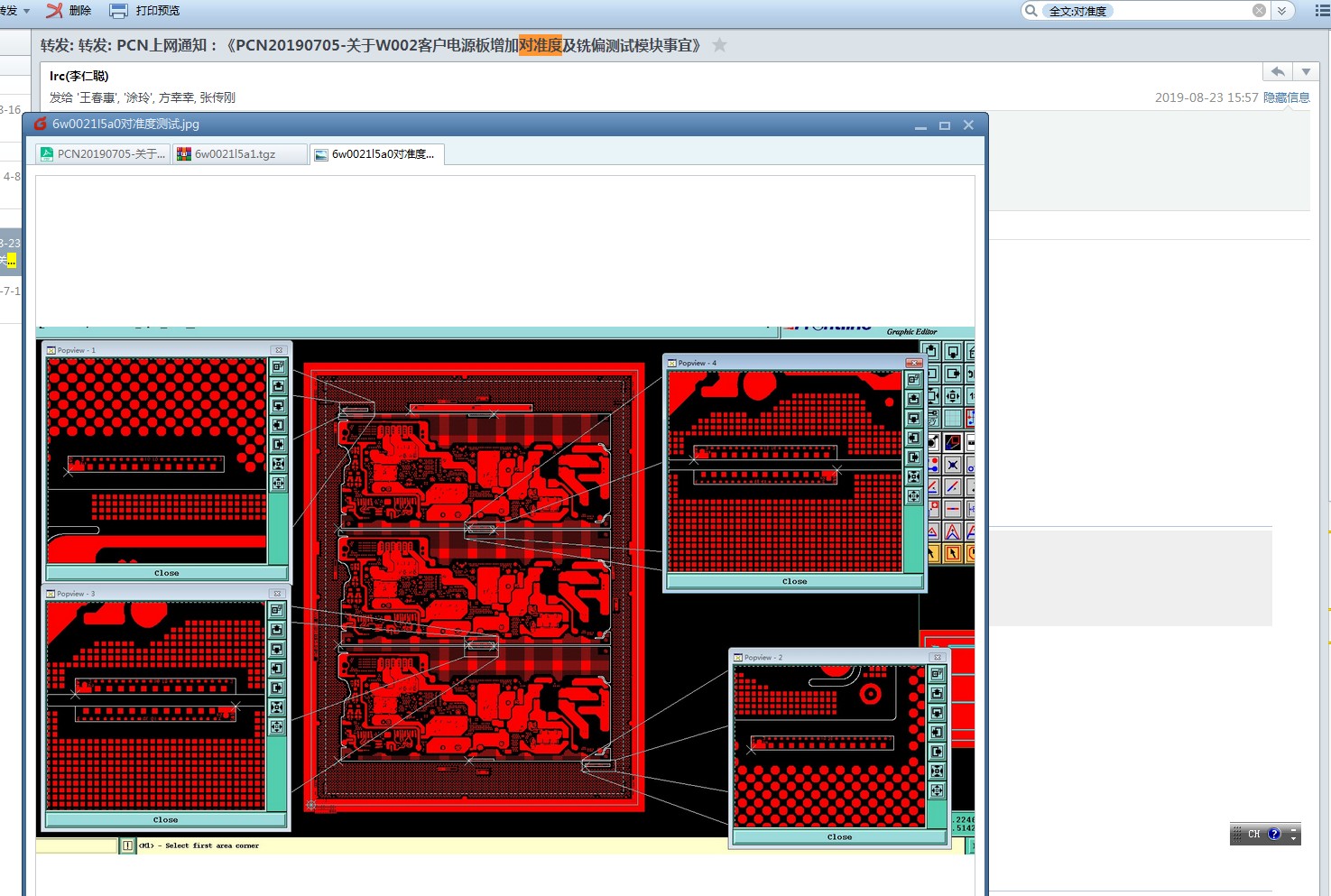Click the central red PCB panel image
This screenshot has width=1331, height=896.
click(475, 587)
